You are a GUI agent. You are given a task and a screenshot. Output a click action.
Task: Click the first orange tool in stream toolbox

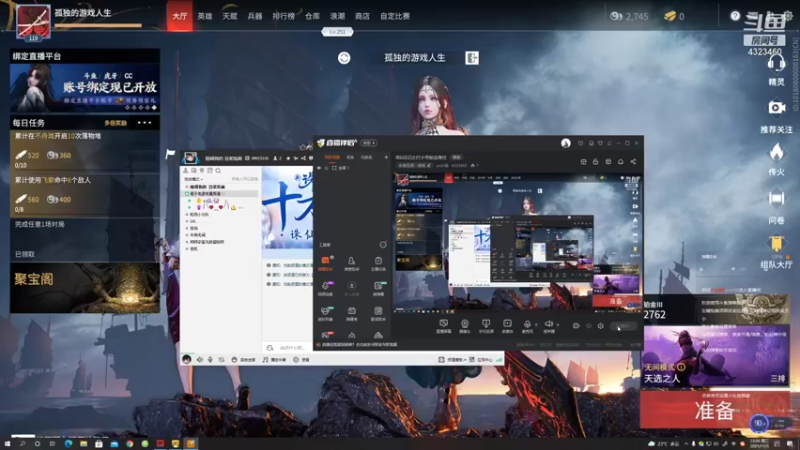[325, 261]
